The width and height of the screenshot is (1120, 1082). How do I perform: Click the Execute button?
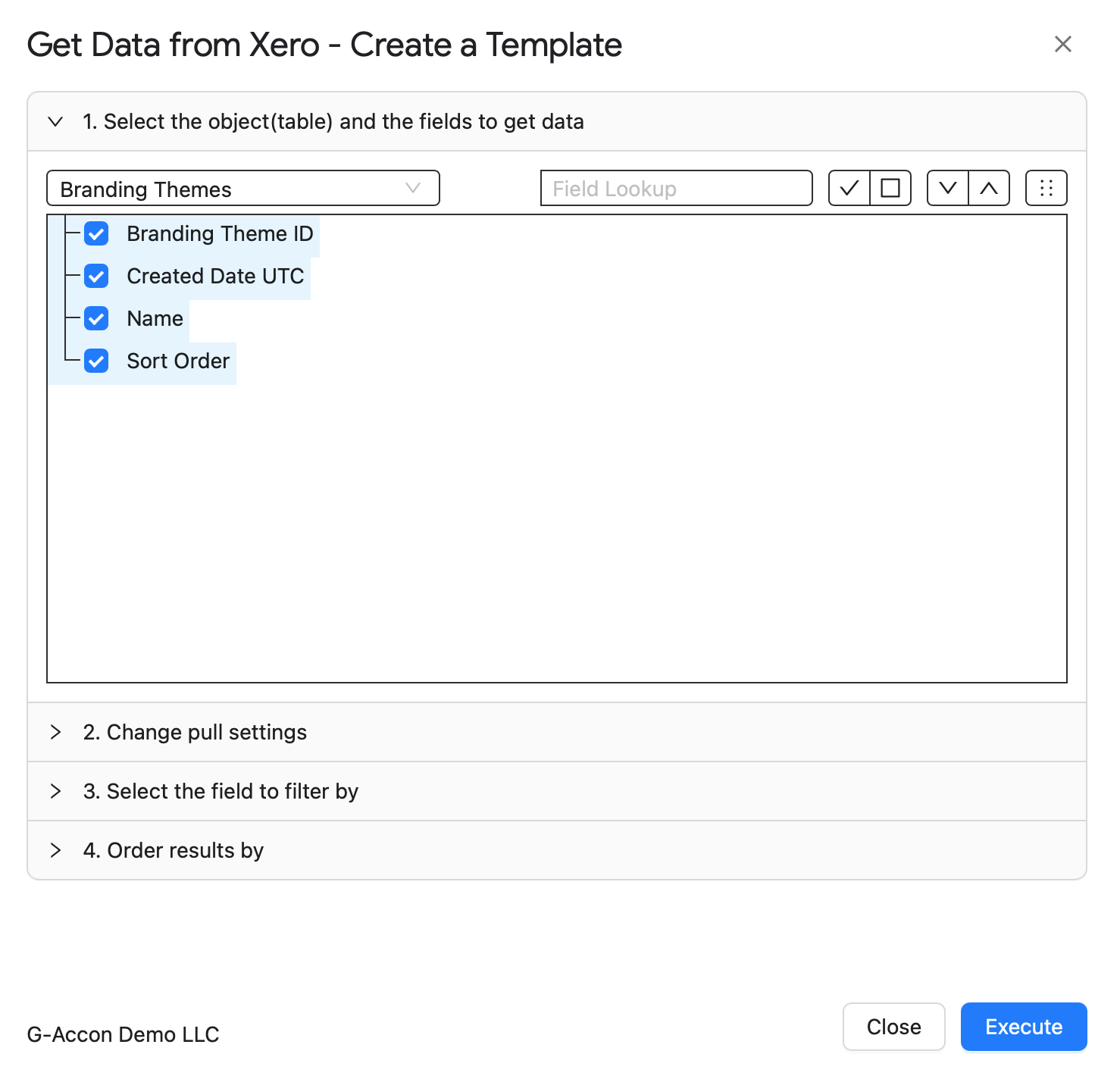1024,1027
